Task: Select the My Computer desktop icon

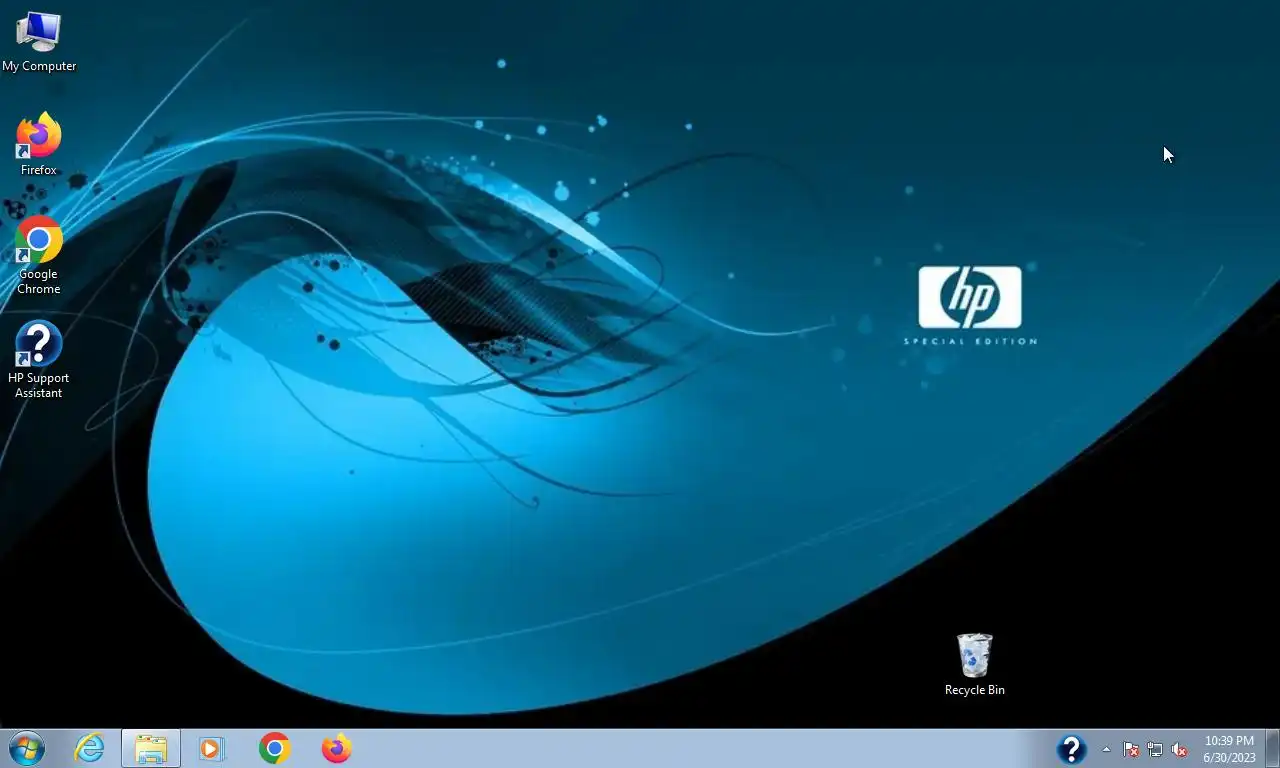Action: pos(39,42)
